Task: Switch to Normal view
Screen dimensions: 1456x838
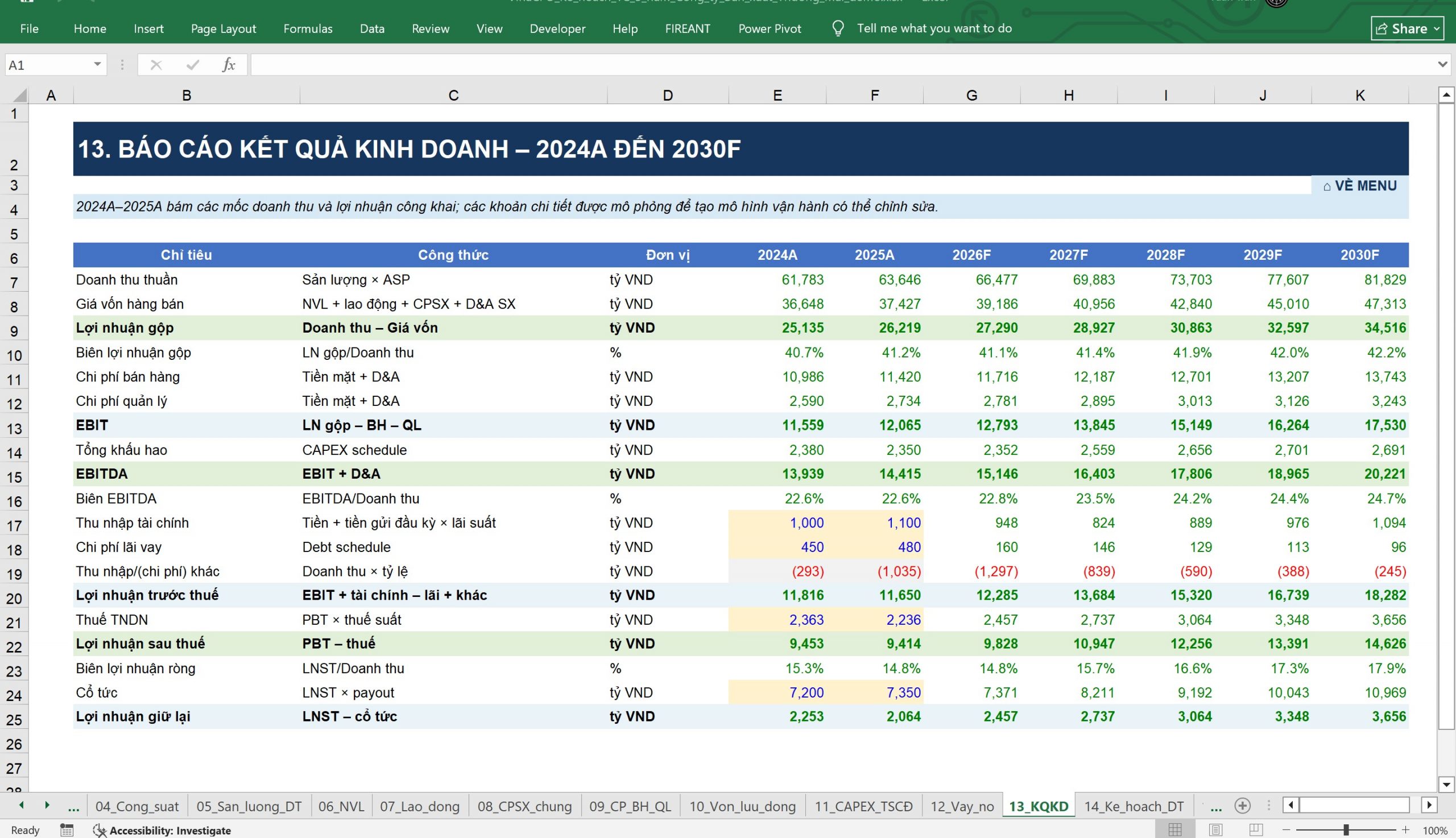Action: [x=1175, y=830]
